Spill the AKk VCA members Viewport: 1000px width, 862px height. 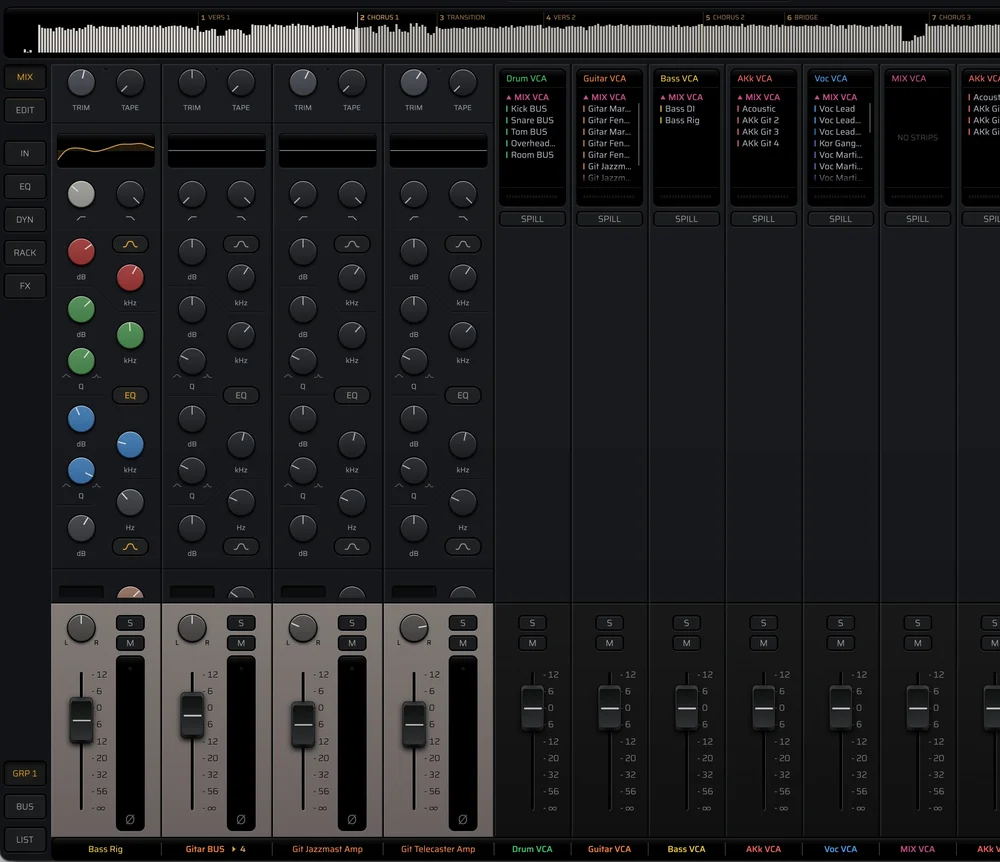pyautogui.click(x=763, y=219)
